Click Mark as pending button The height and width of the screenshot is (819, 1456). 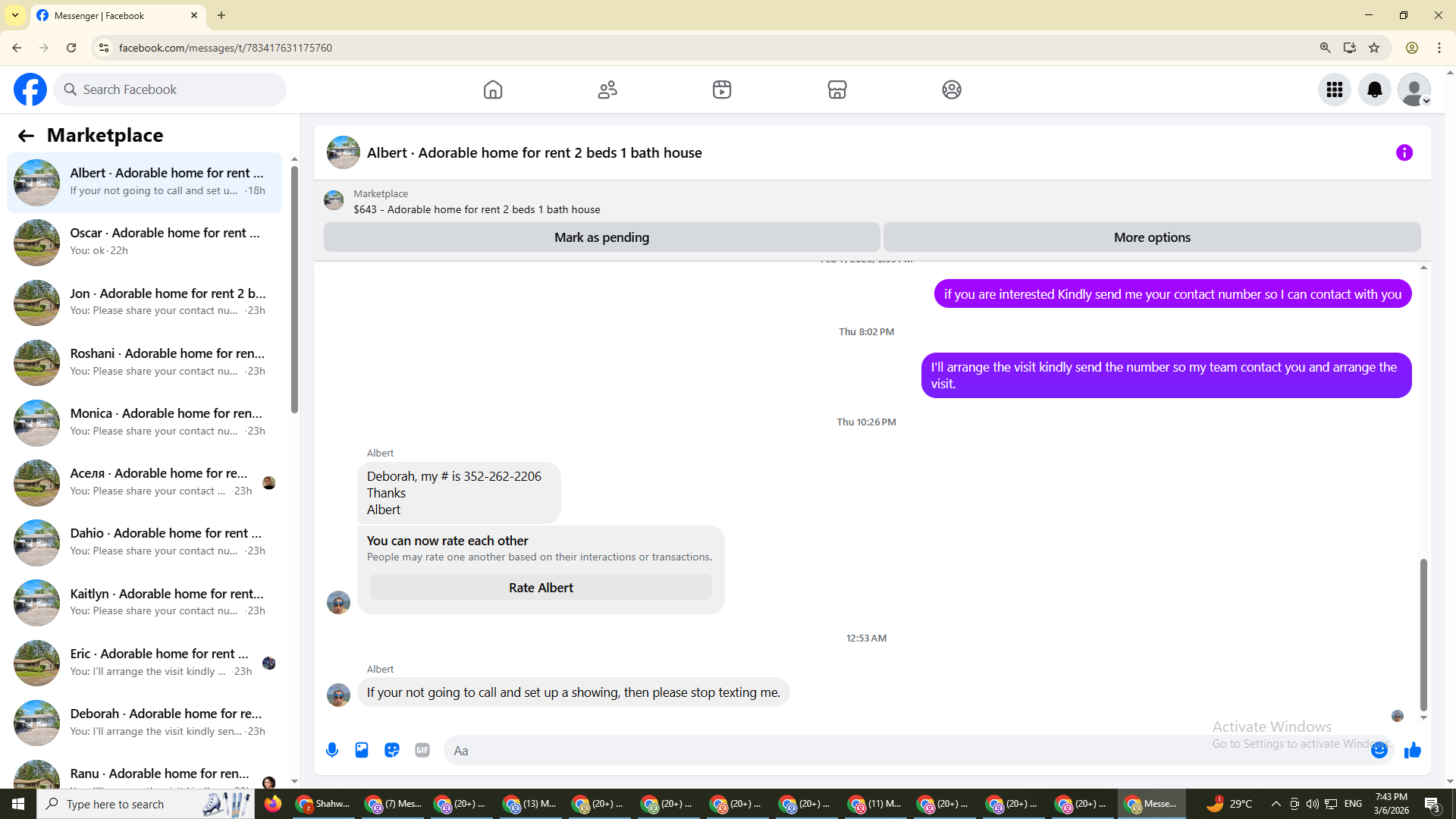click(601, 237)
